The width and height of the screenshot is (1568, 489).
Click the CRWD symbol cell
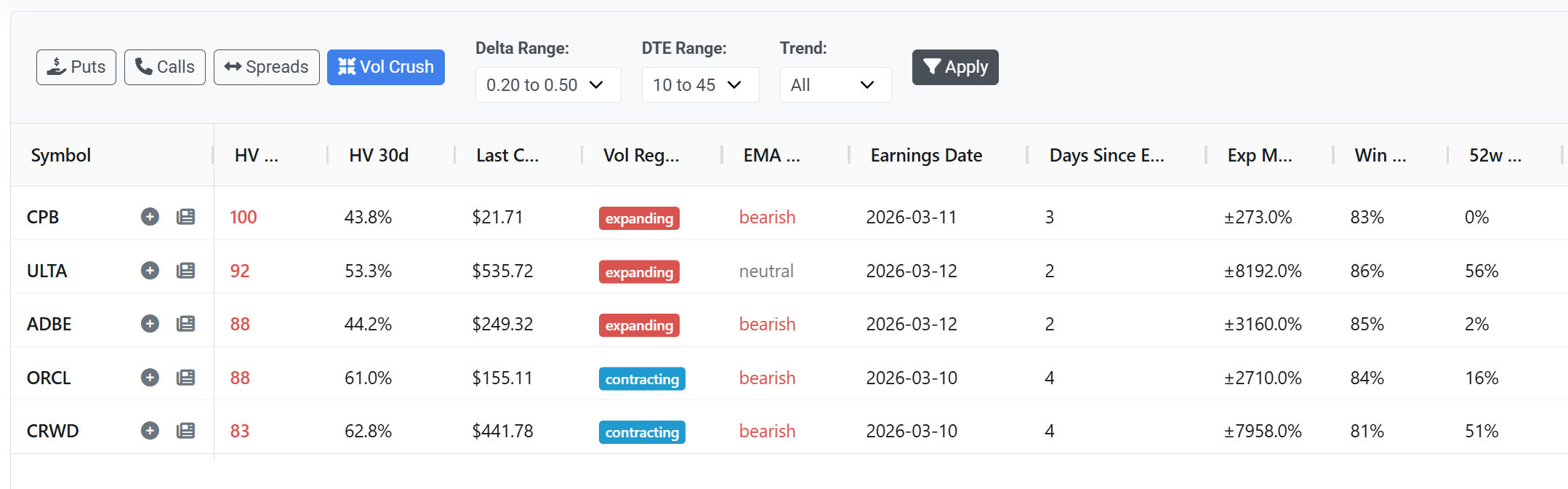(x=52, y=431)
